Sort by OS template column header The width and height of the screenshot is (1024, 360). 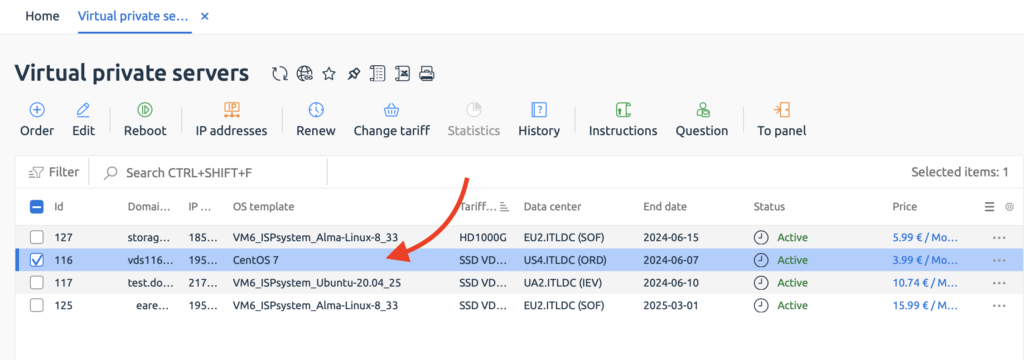click(x=263, y=206)
